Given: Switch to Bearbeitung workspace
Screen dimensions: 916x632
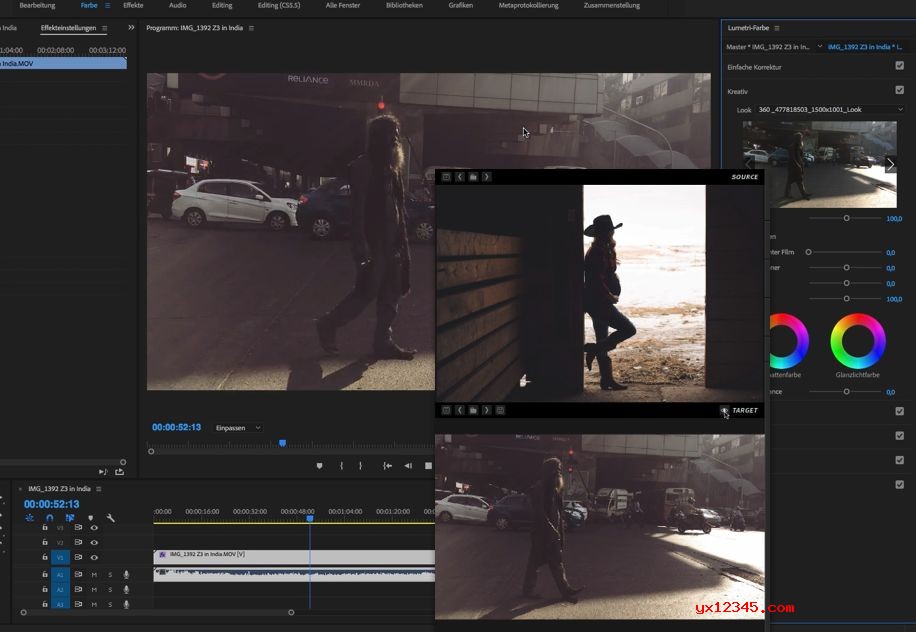Looking at the screenshot, I should 37,5.
